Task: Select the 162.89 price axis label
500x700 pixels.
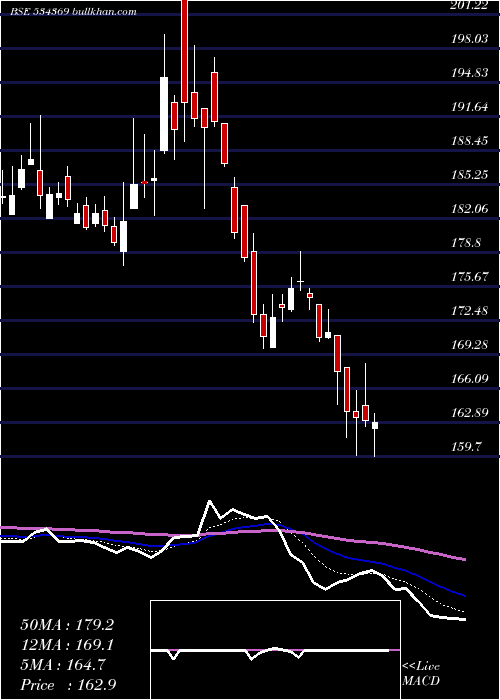Action: click(470, 413)
